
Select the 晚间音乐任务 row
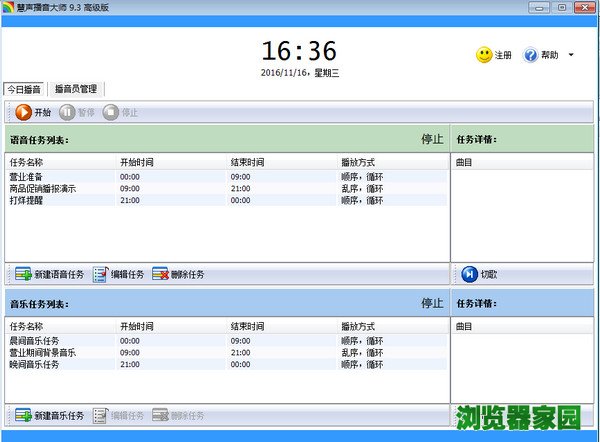pos(34,365)
